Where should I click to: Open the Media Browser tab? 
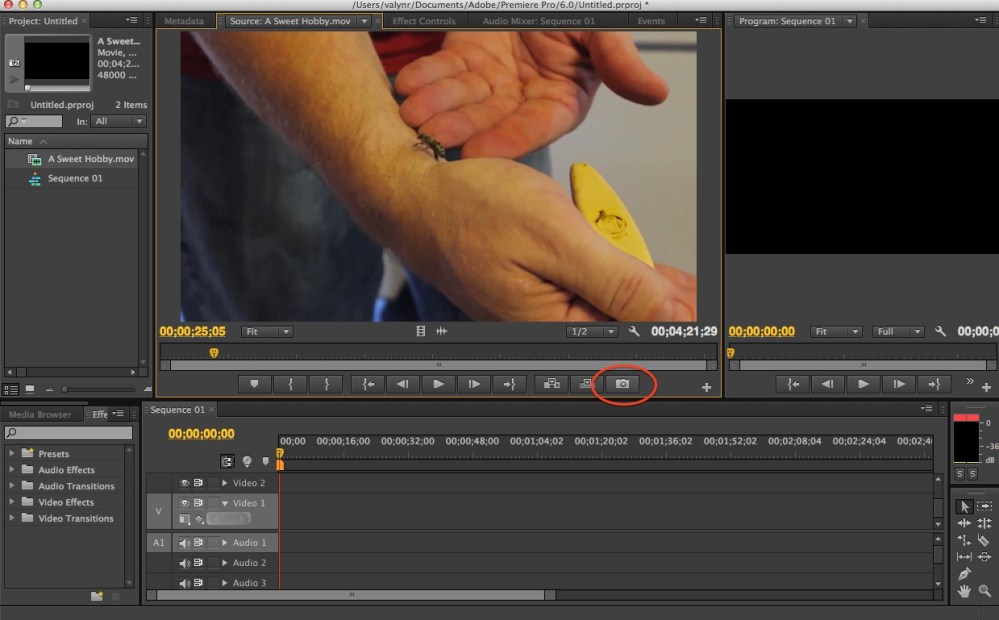tap(41, 414)
